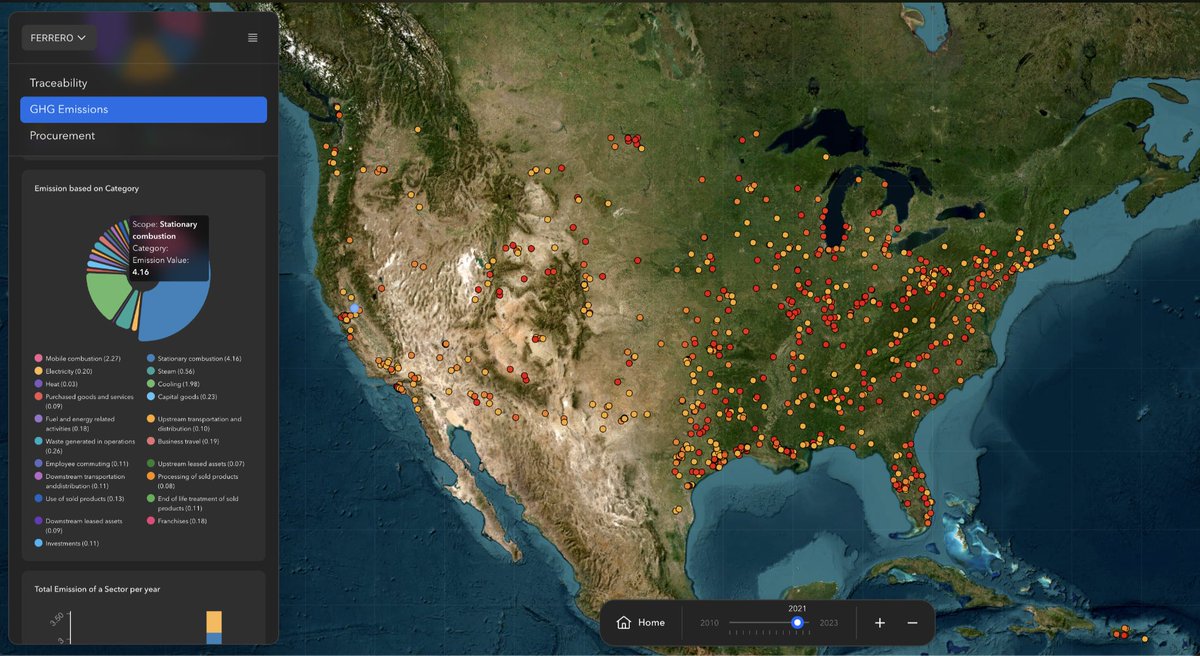Select the Procurement menu item
Viewport: 1200px width, 656px height.
[143, 135]
